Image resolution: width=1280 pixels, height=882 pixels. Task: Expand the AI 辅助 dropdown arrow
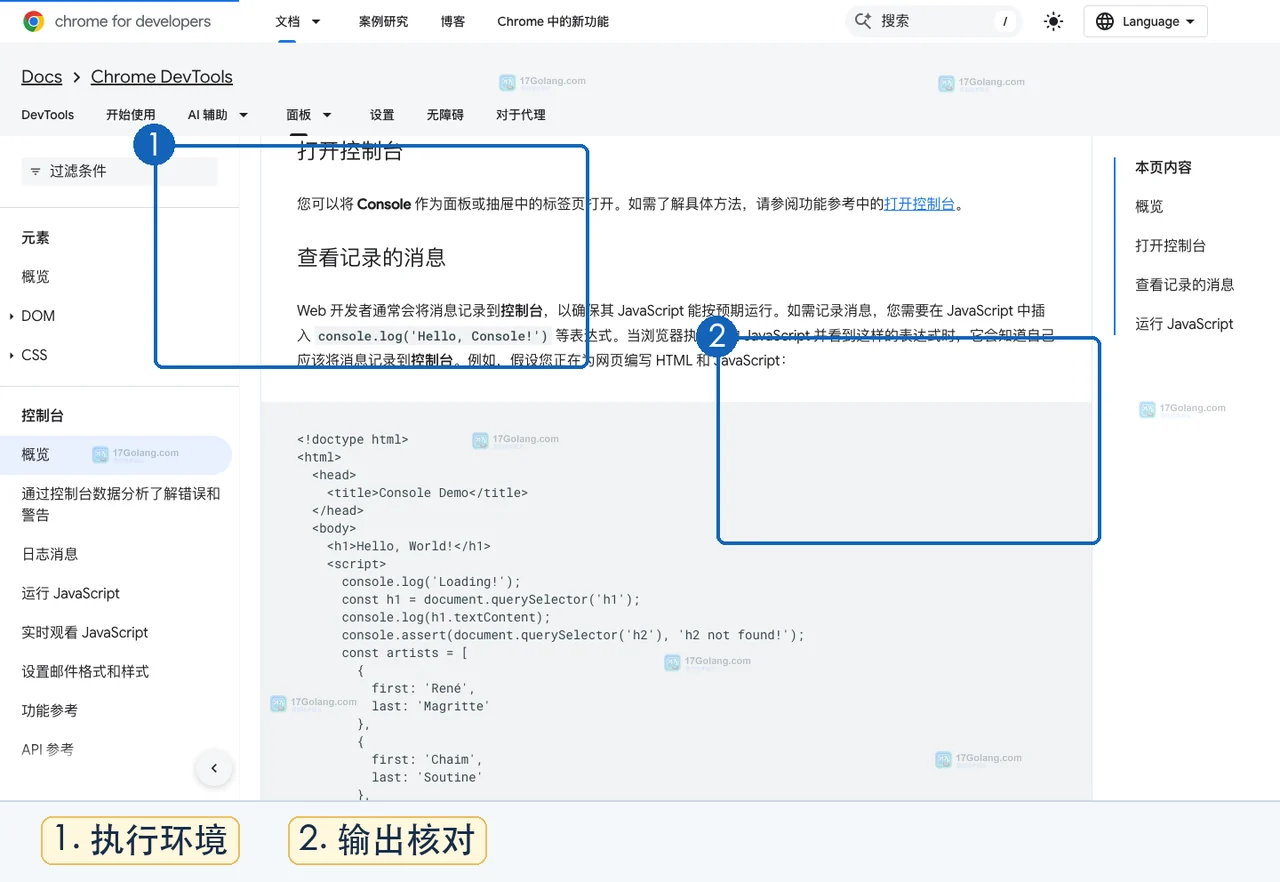[x=243, y=115]
